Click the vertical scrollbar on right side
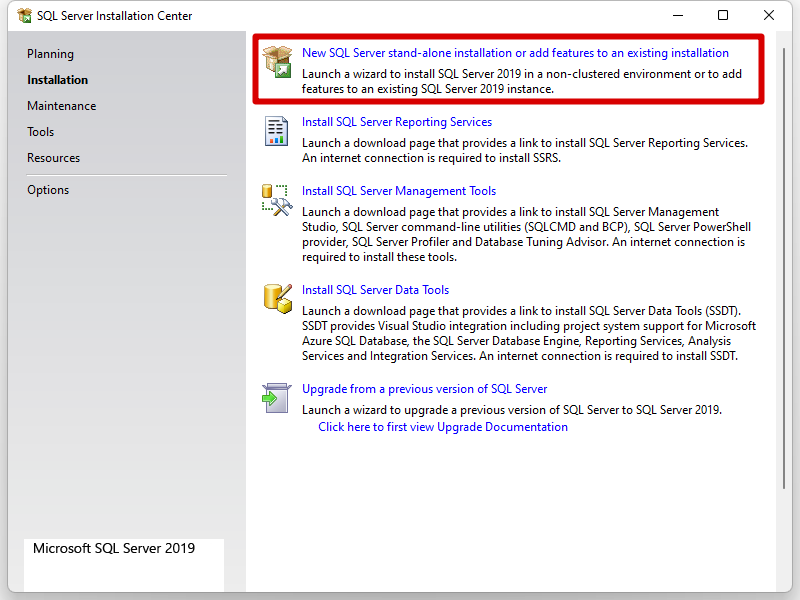This screenshot has width=800, height=600. (x=784, y=269)
